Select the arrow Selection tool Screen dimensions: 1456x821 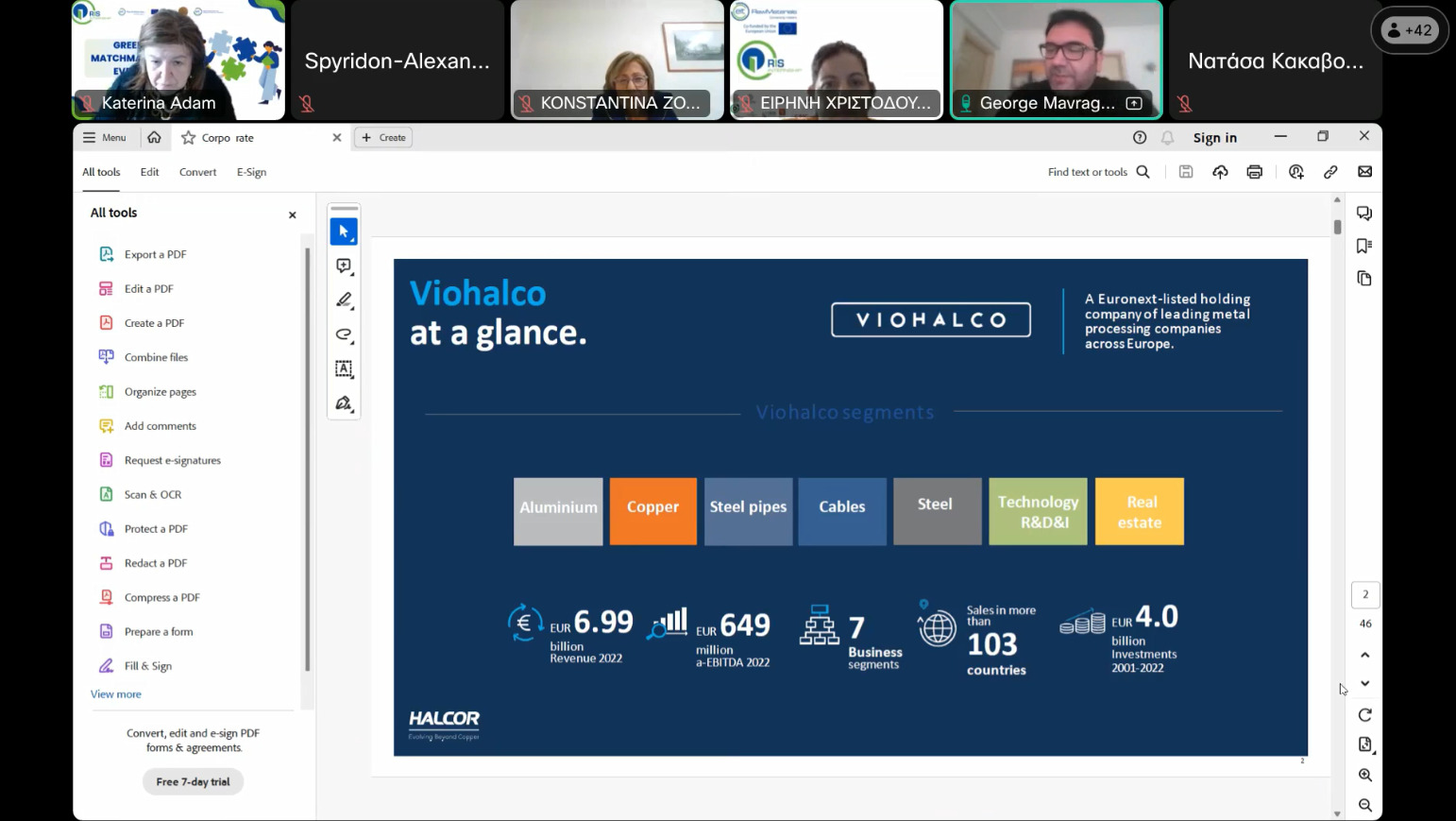coord(344,231)
